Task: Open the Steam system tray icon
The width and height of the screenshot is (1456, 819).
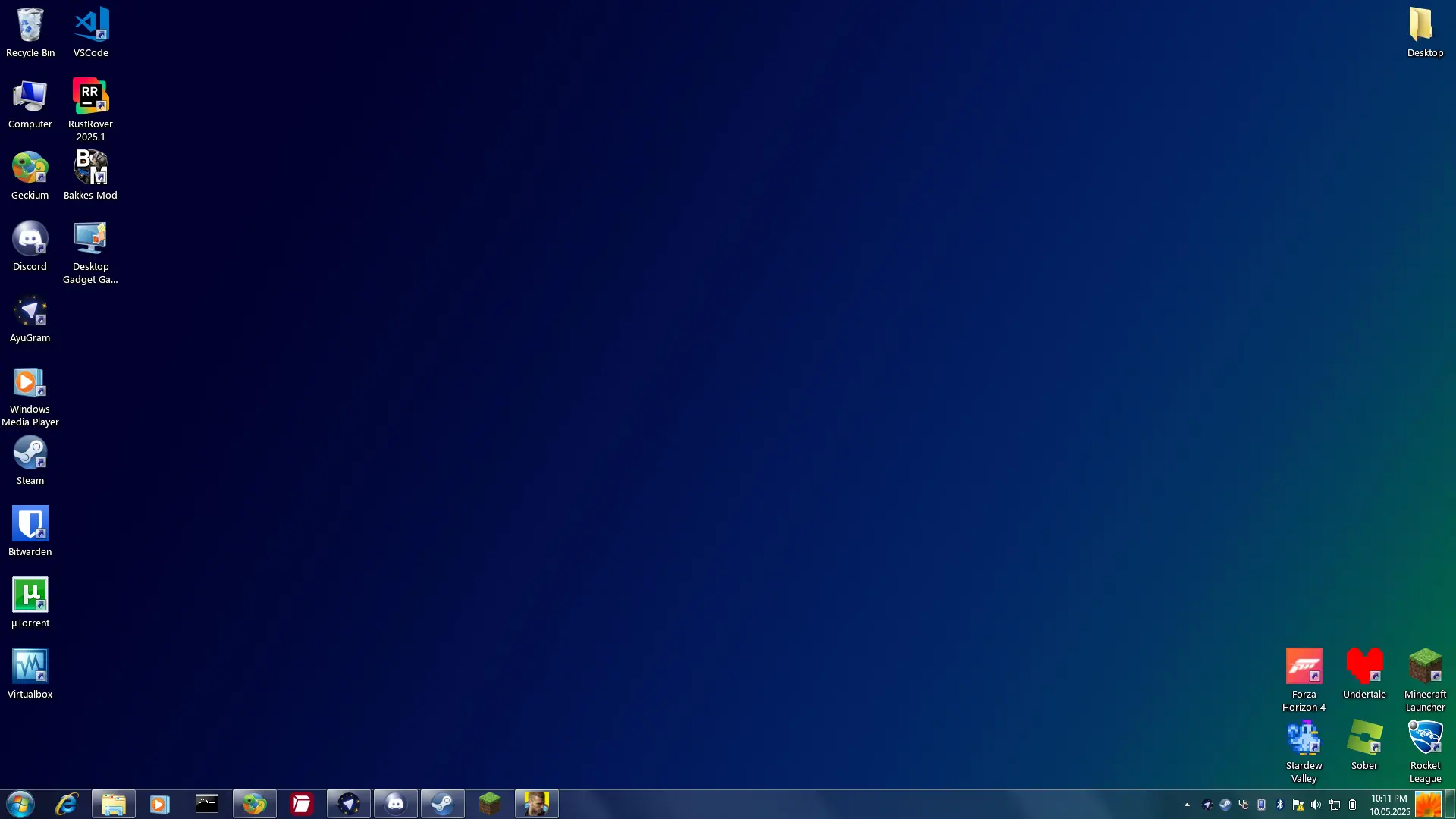Action: (x=1225, y=805)
